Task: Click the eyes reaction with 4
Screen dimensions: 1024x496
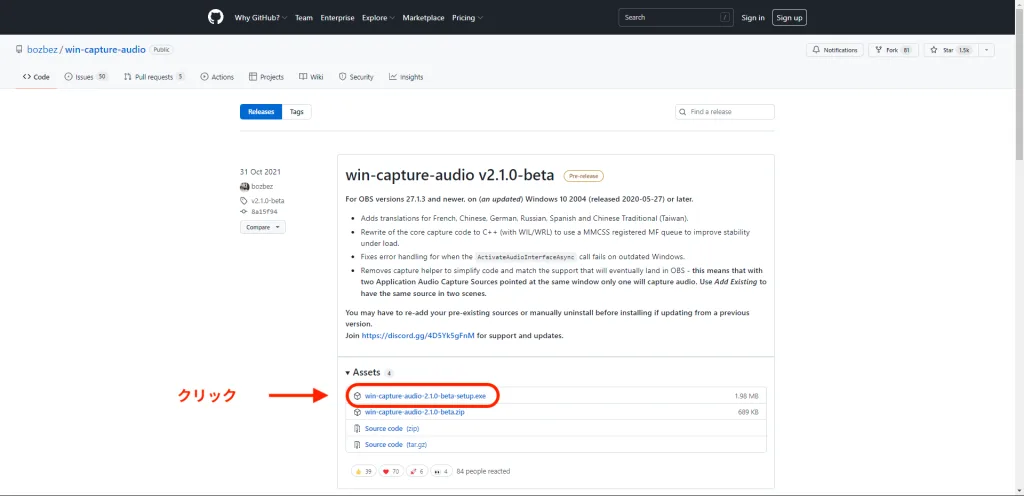Action: pos(441,471)
